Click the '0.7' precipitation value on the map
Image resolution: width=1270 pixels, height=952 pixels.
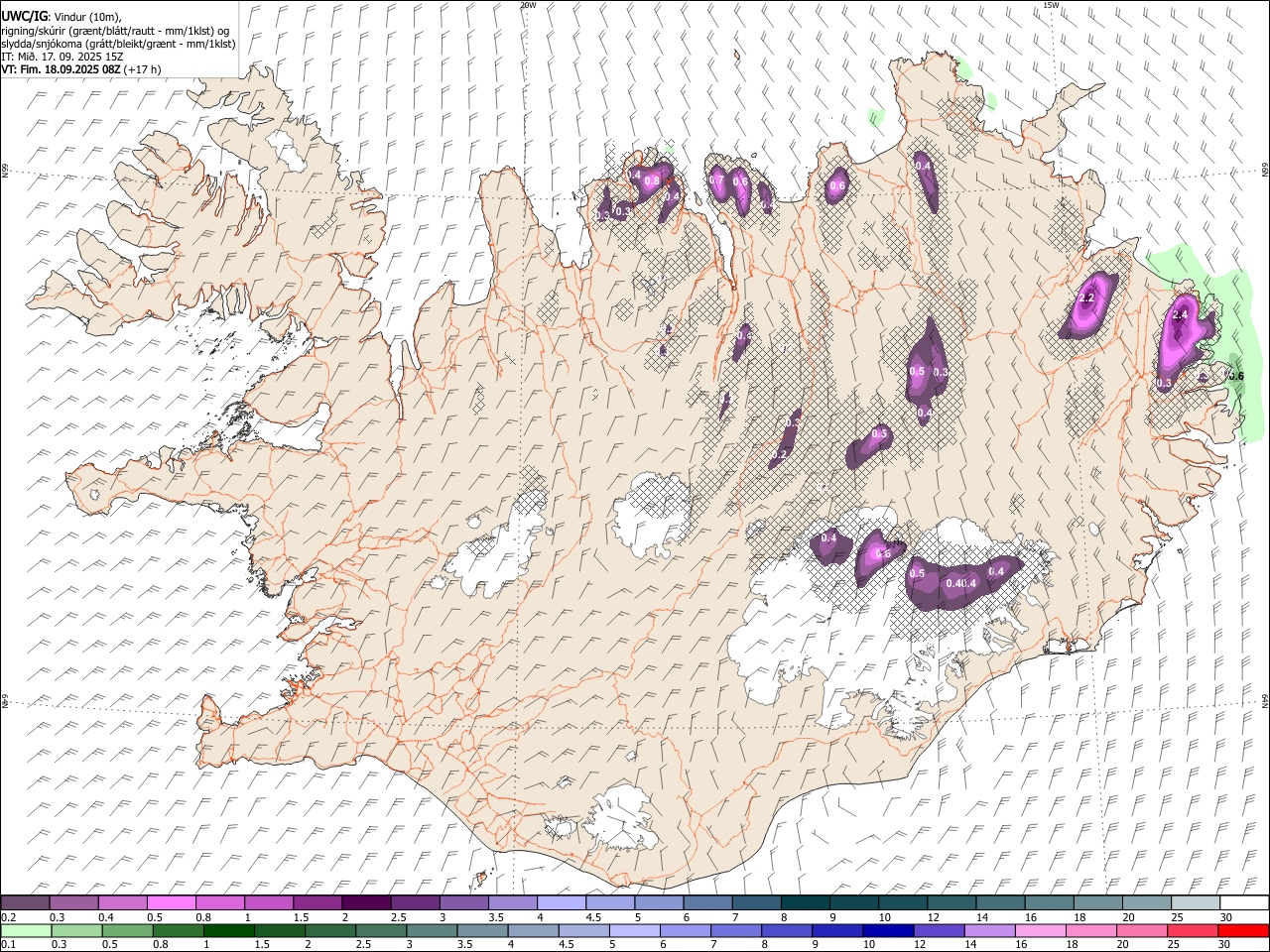point(717,181)
